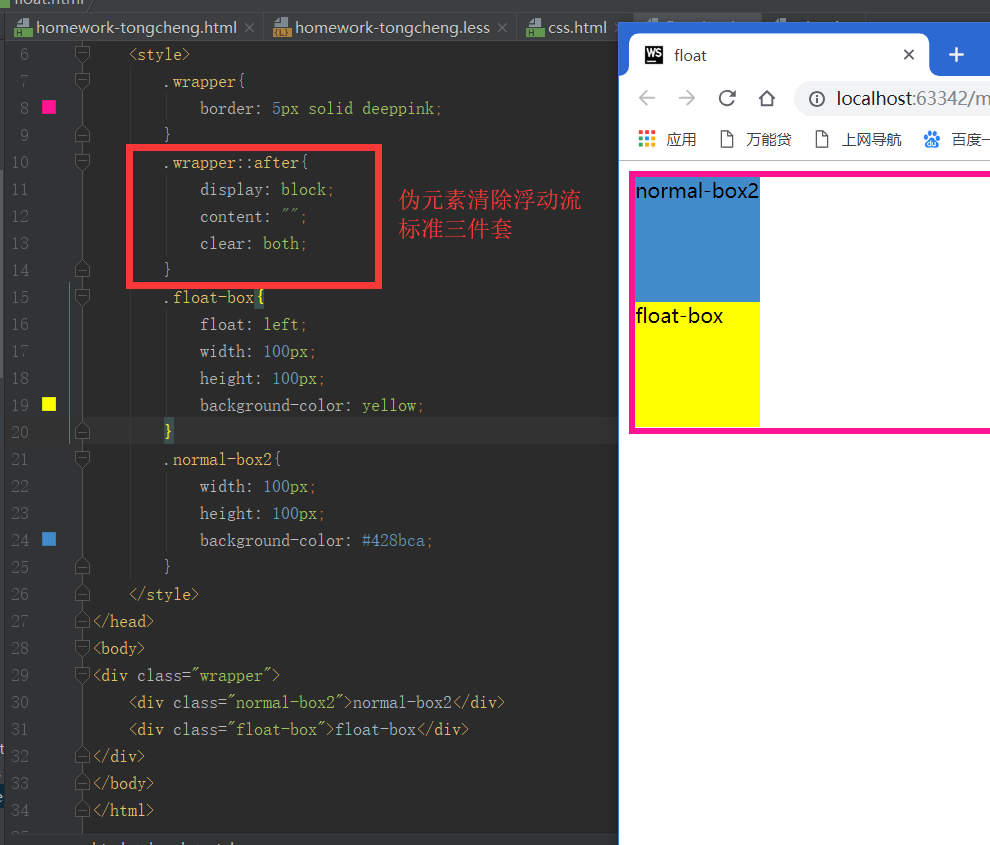Go back in the browser
Viewport: 990px width, 845px height.
tap(647, 98)
